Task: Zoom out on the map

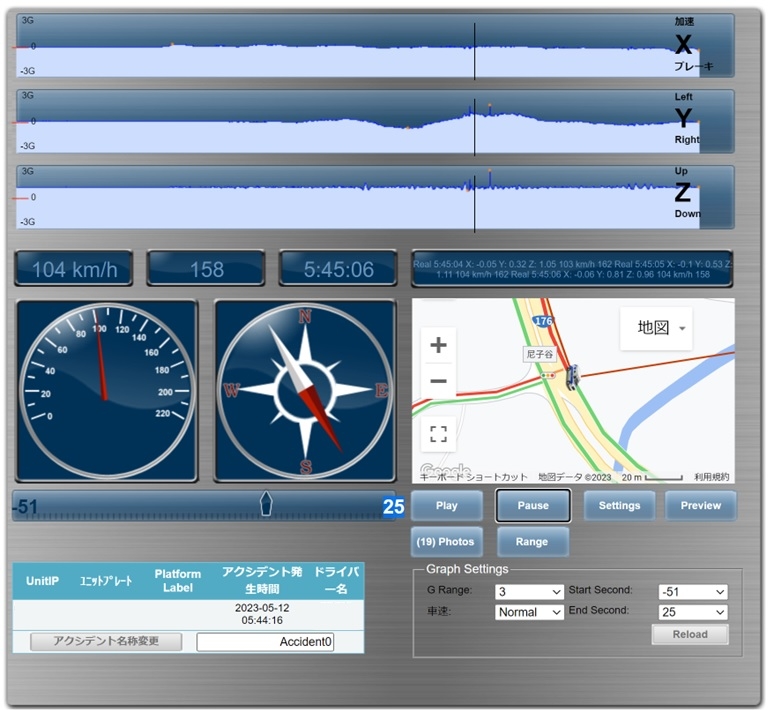Action: pos(438,382)
